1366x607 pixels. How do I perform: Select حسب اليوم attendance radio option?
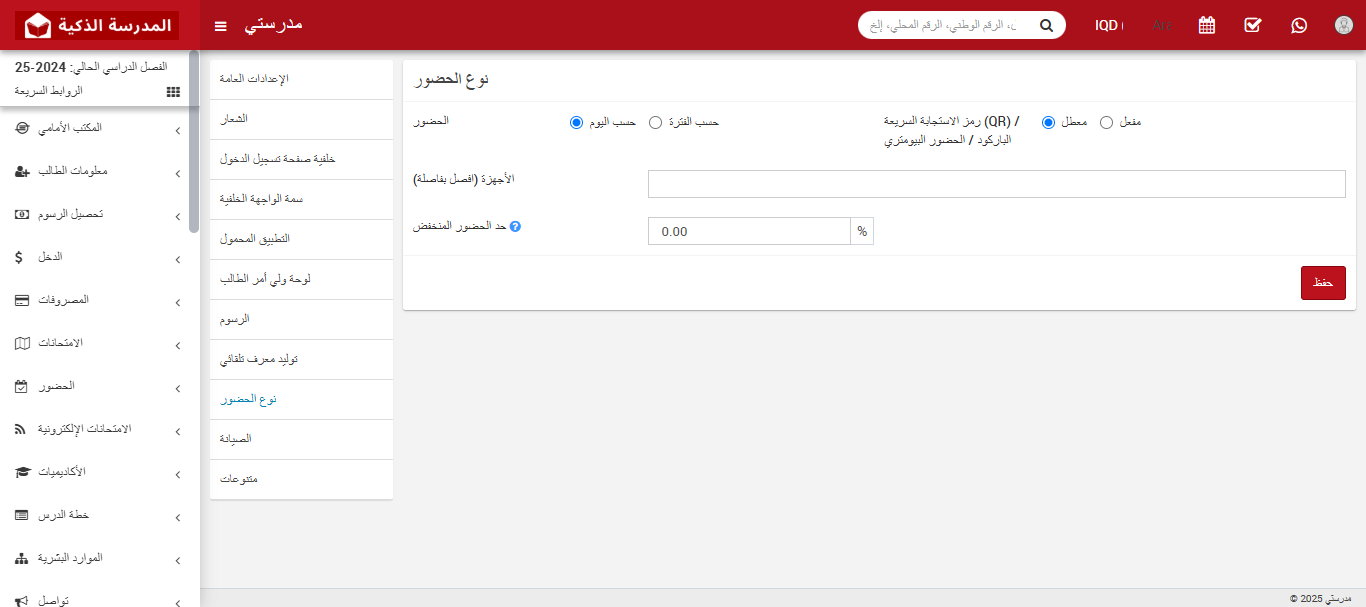(x=576, y=122)
